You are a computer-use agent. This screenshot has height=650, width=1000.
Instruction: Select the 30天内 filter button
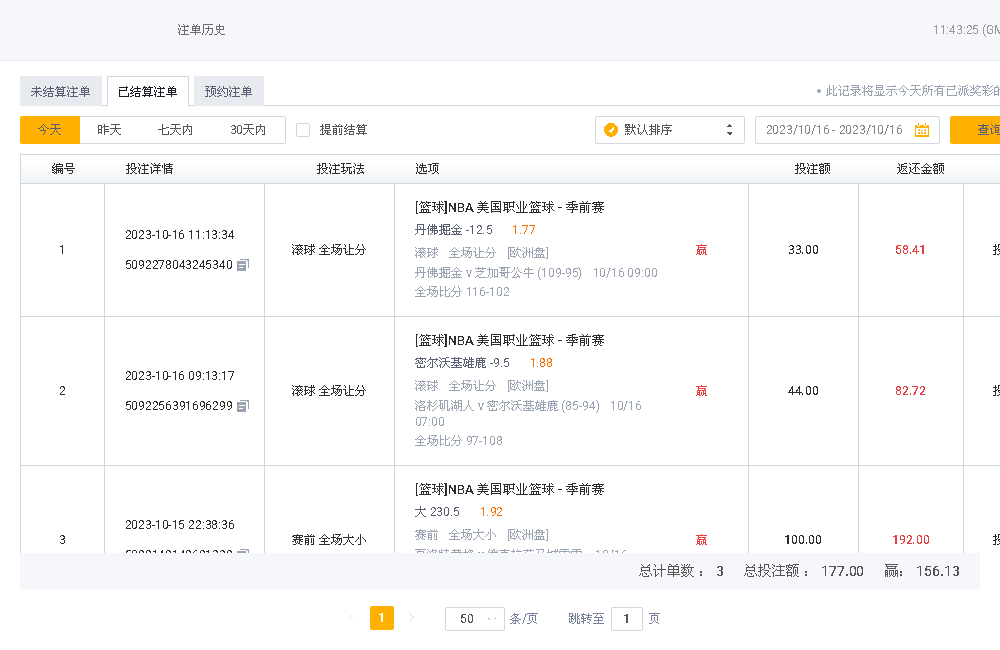click(x=248, y=130)
